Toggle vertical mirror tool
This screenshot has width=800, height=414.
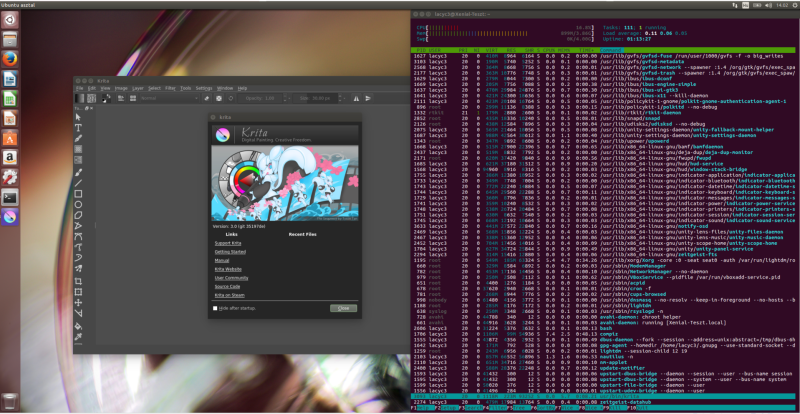click(x=368, y=98)
